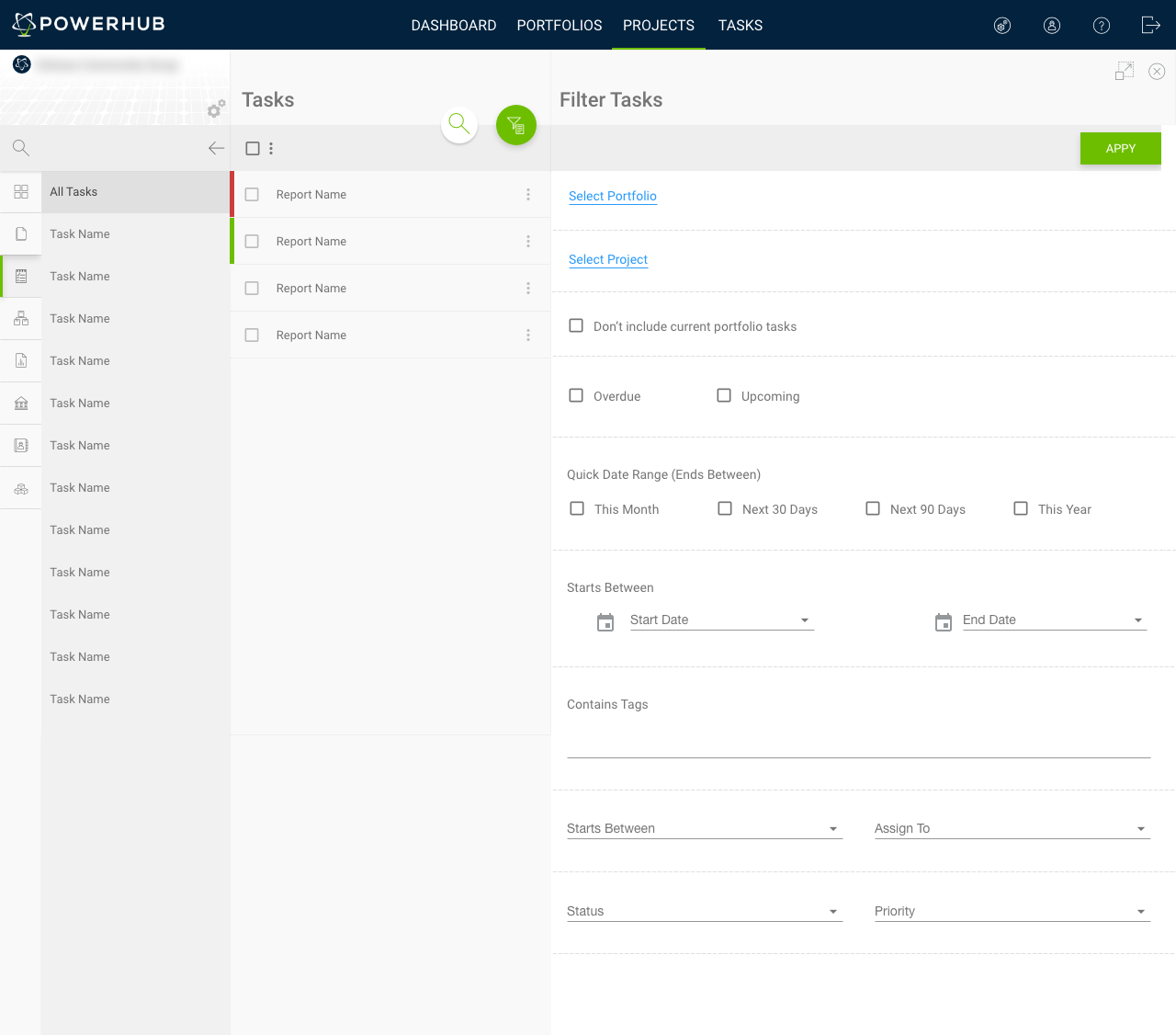
Task: Select the contact book sidebar icon
Action: tap(21, 446)
